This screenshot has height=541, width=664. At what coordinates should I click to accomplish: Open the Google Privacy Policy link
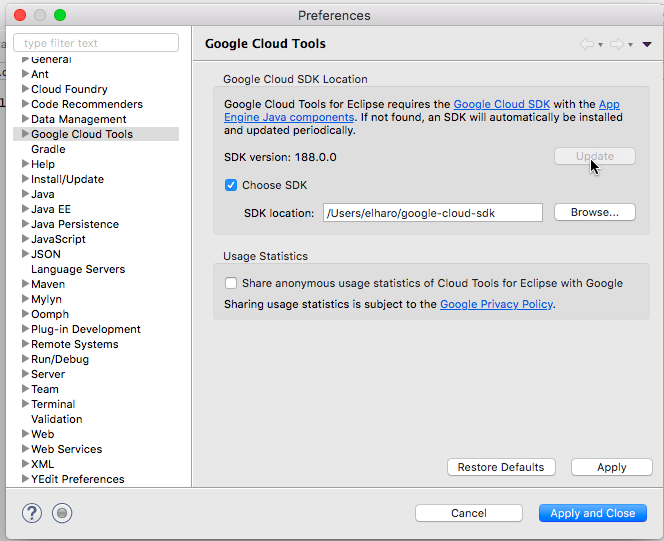[x=496, y=304]
